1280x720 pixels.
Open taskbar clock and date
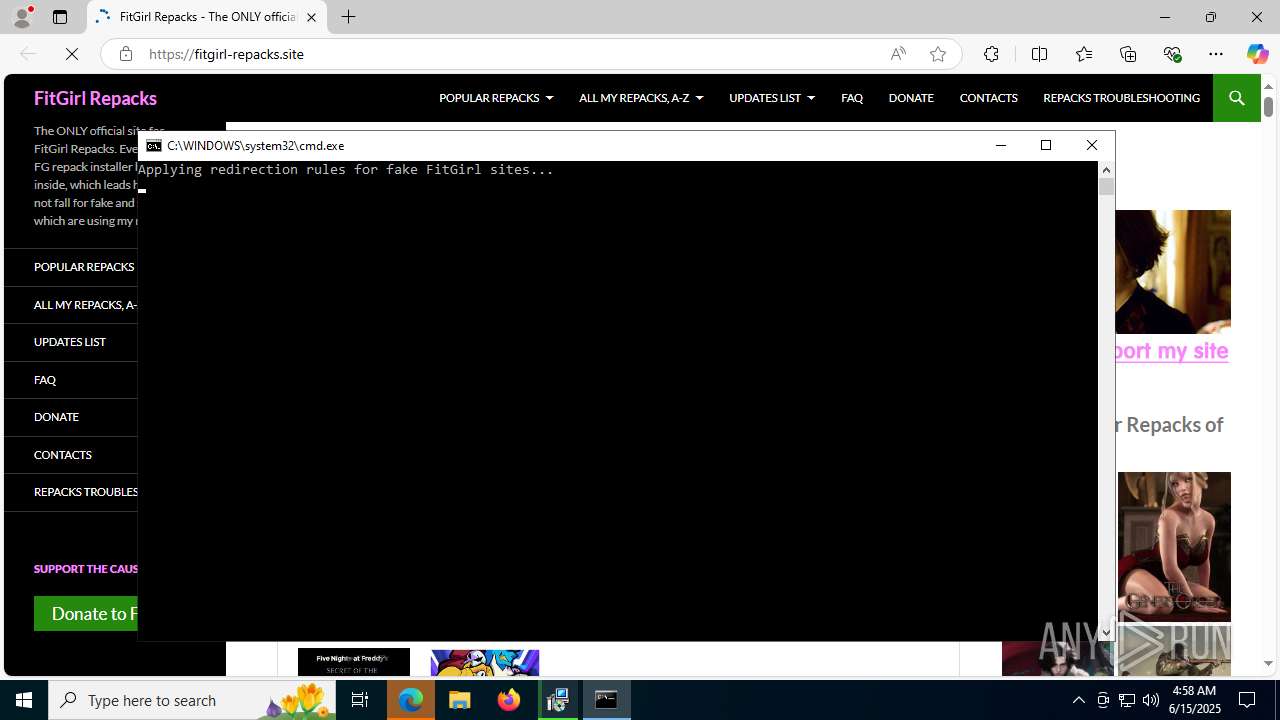(x=1195, y=700)
